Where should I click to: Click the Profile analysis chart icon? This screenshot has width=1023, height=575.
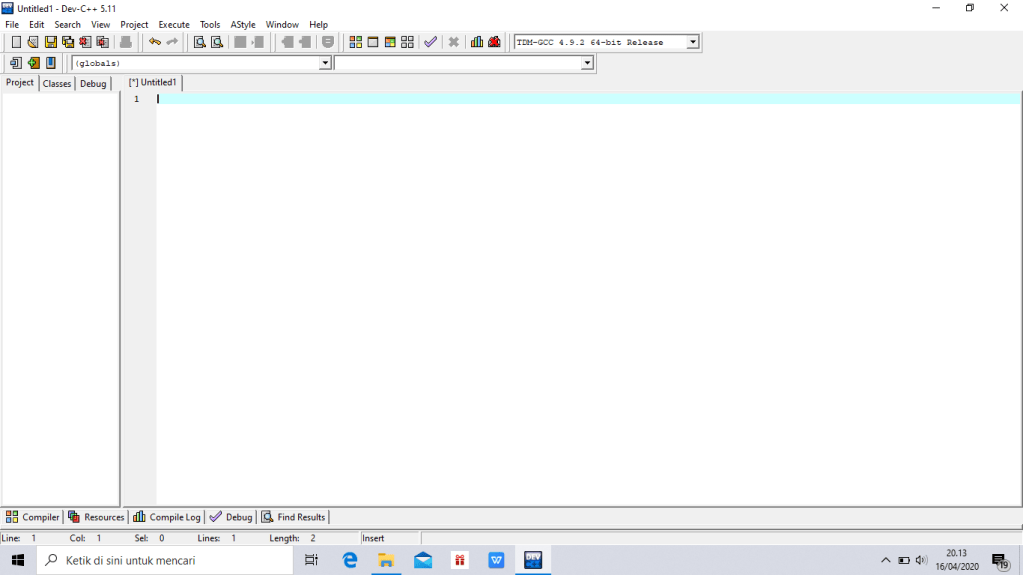click(477, 42)
